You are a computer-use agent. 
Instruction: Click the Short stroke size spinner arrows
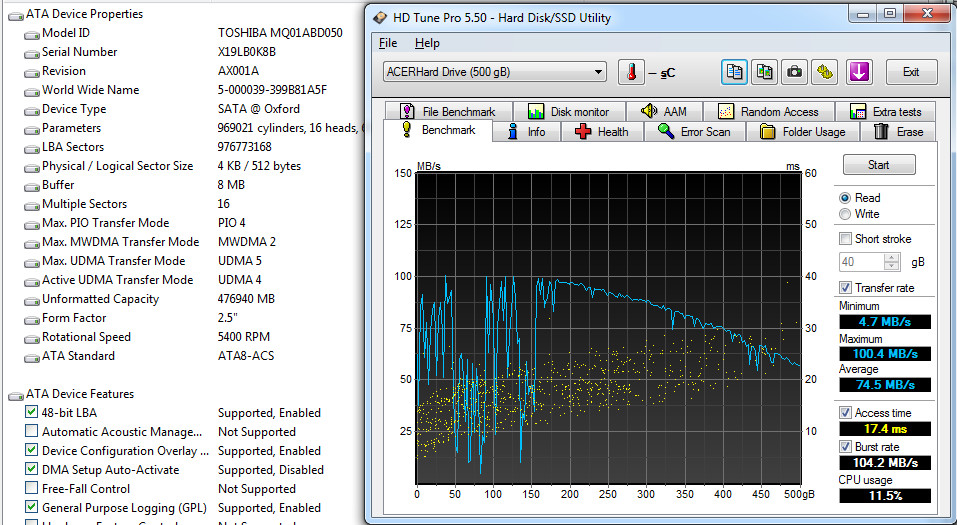[893, 262]
